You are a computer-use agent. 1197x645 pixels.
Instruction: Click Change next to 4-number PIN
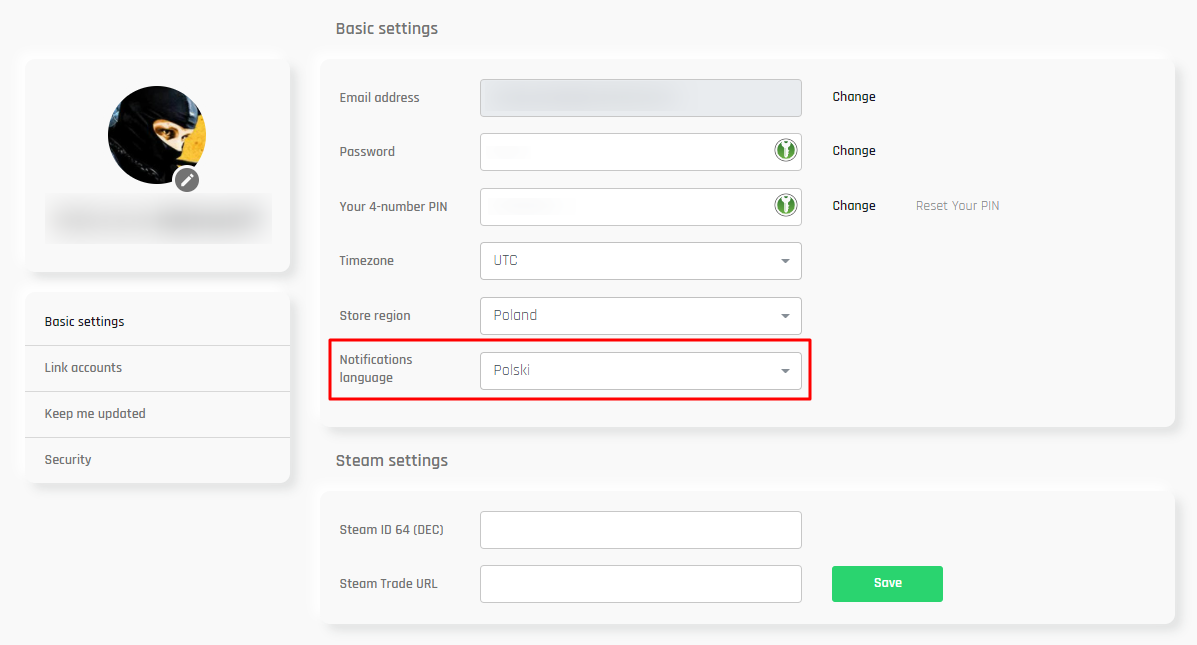[853, 206]
